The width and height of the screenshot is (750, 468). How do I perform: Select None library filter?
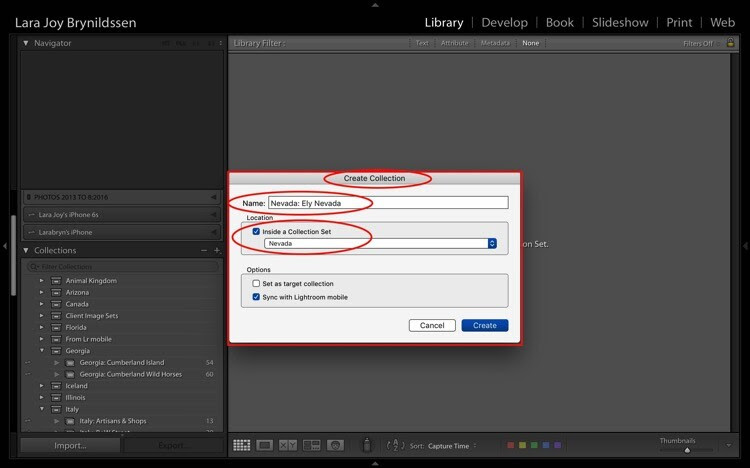pos(530,43)
